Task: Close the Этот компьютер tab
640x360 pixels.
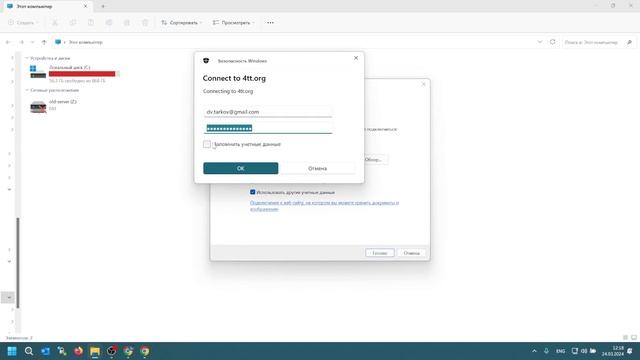Action: (85, 7)
